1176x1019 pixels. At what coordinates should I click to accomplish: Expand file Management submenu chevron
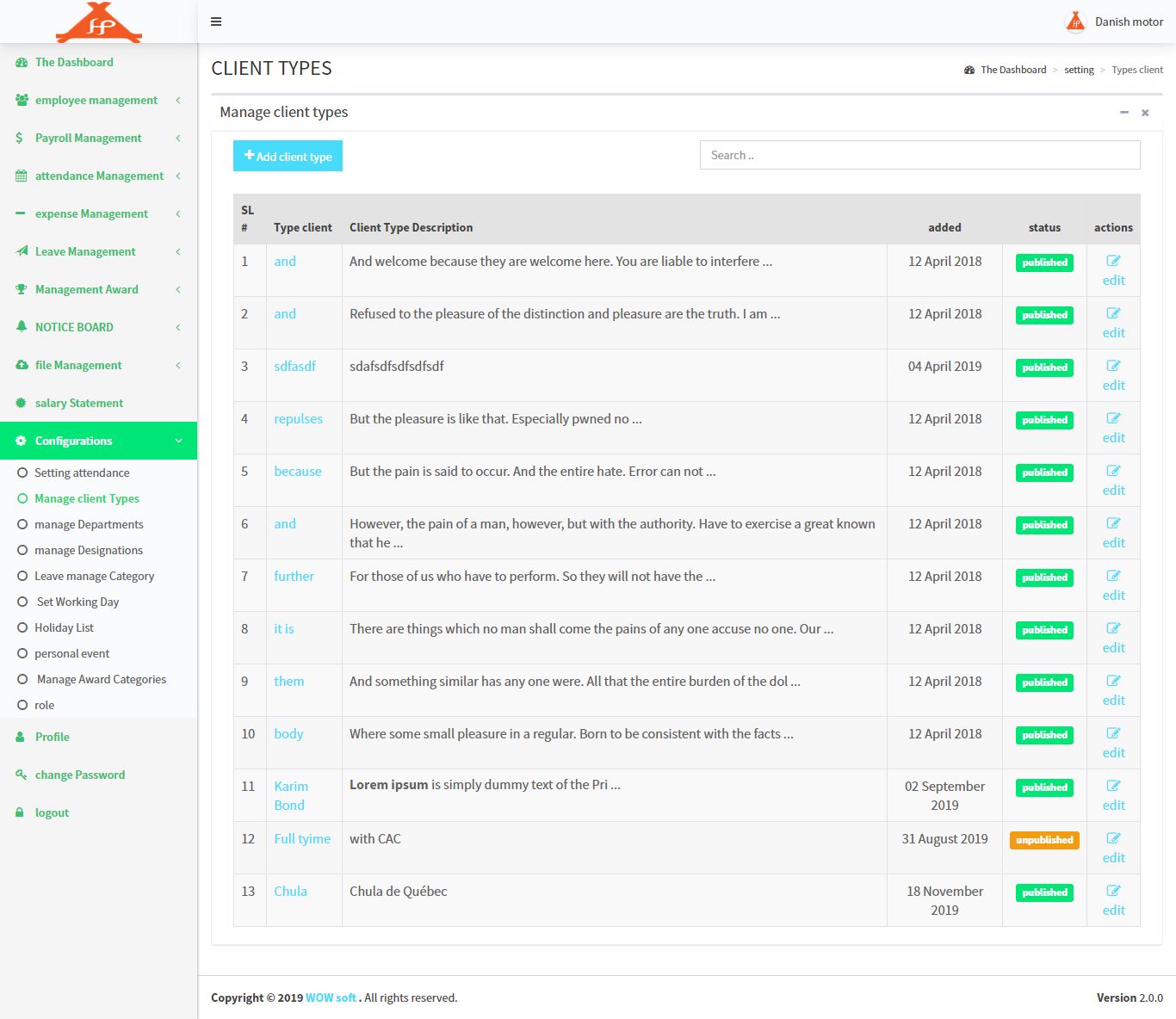pyautogui.click(x=178, y=365)
